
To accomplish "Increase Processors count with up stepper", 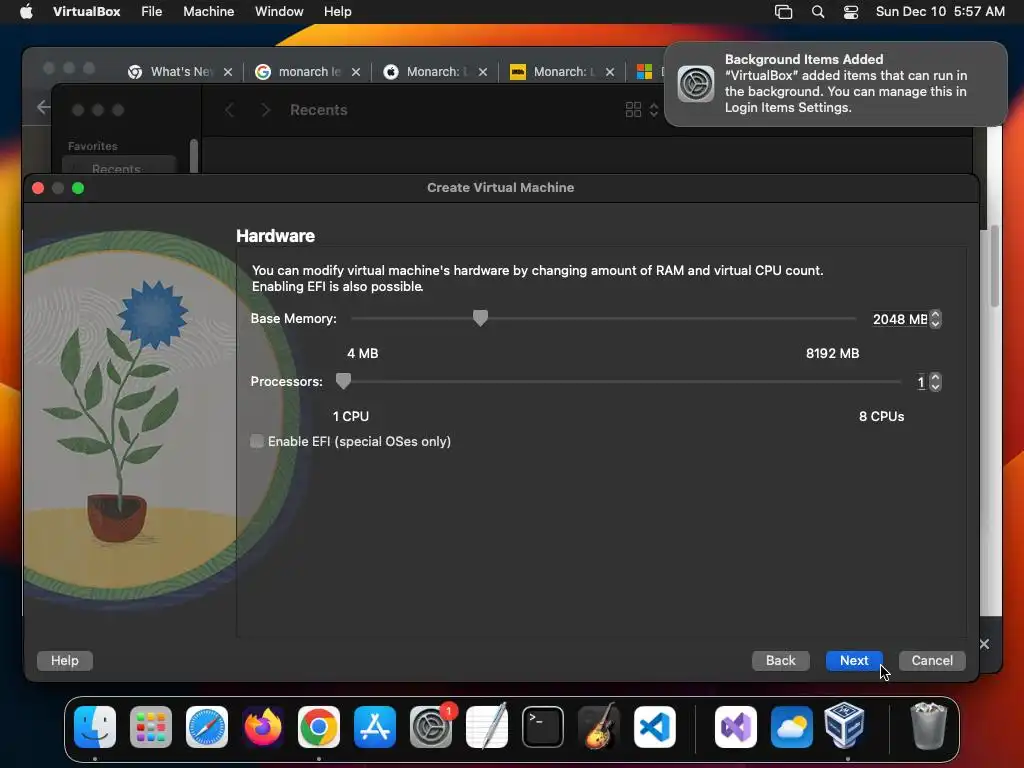I will (x=935, y=377).
